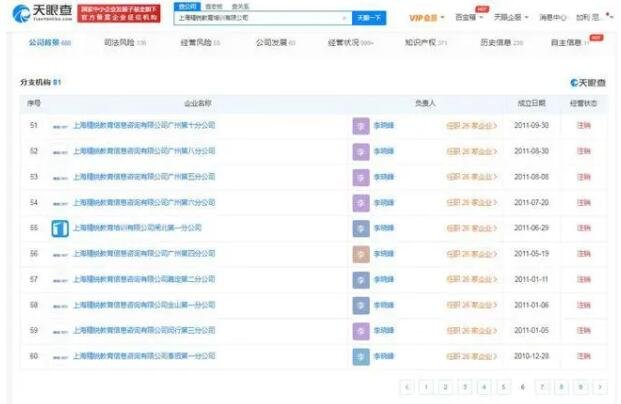This screenshot has height=404, width=621.
Task: Go to page 8 of the branch list
Action: pyautogui.click(x=561, y=387)
